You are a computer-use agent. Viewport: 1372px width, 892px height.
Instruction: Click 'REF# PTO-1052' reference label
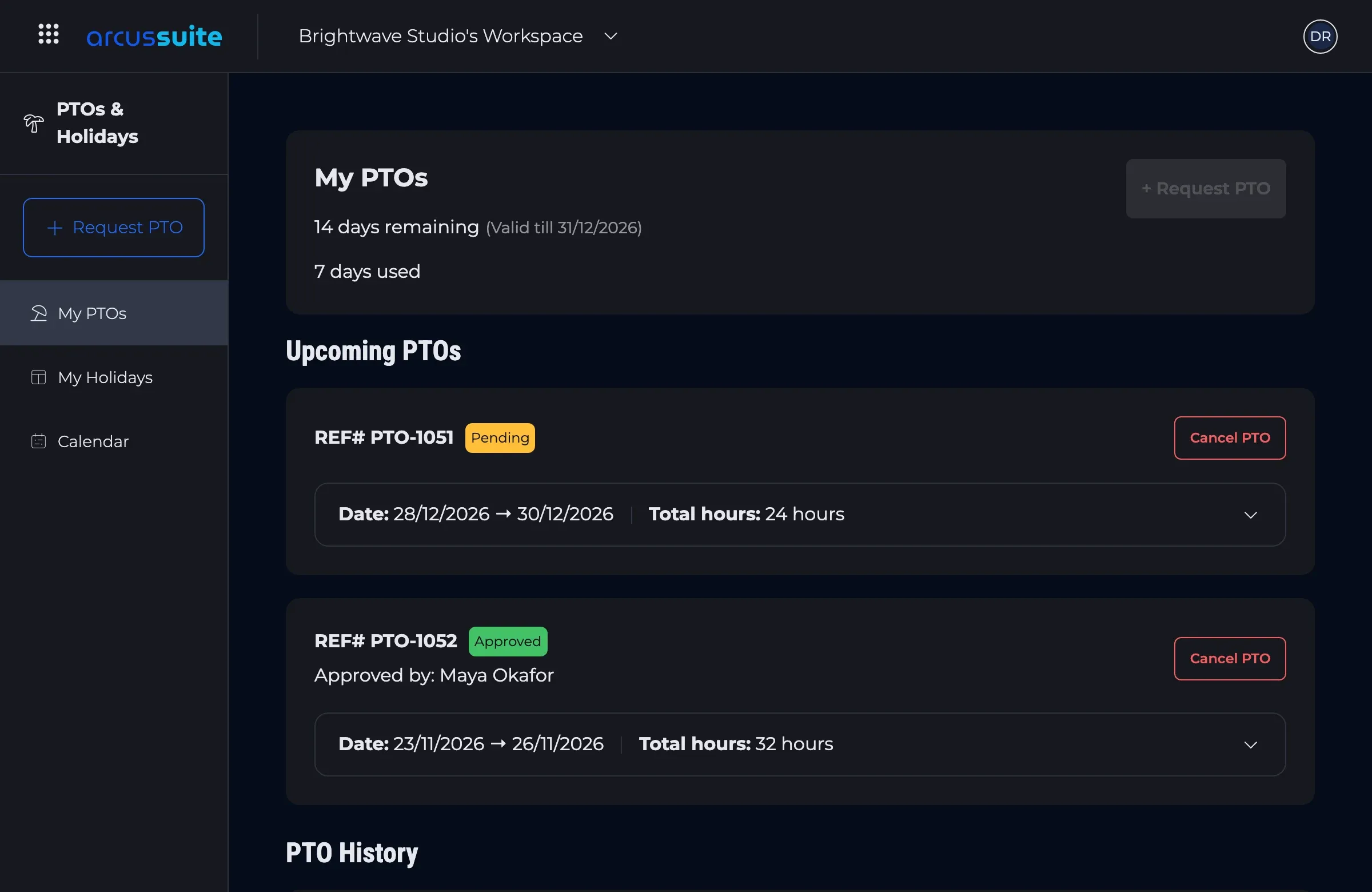386,641
